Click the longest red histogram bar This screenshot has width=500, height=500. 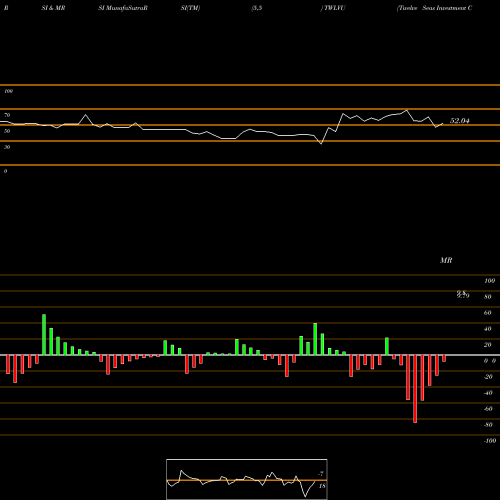pyautogui.click(x=415, y=389)
